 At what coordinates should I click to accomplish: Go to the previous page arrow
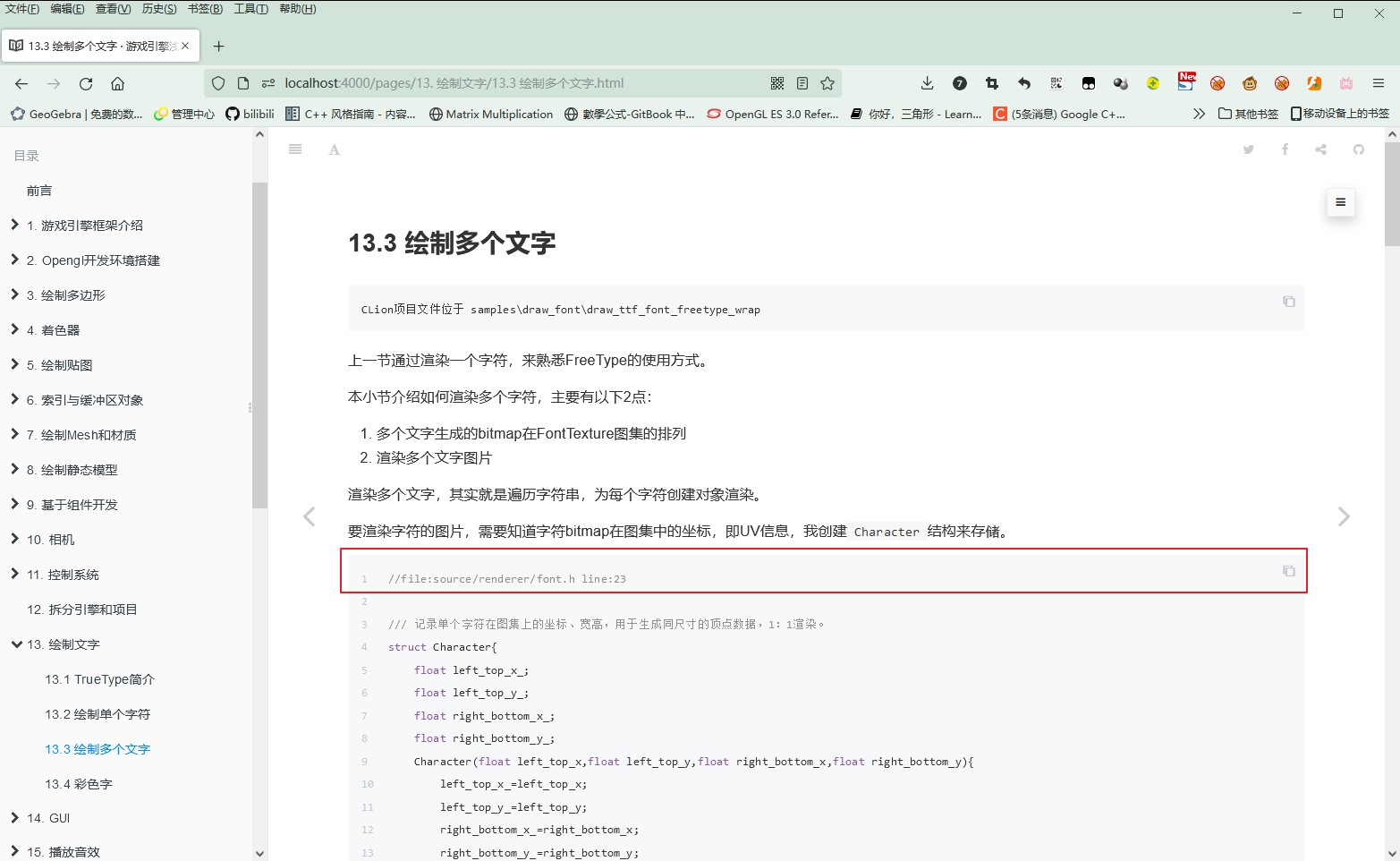coord(310,516)
